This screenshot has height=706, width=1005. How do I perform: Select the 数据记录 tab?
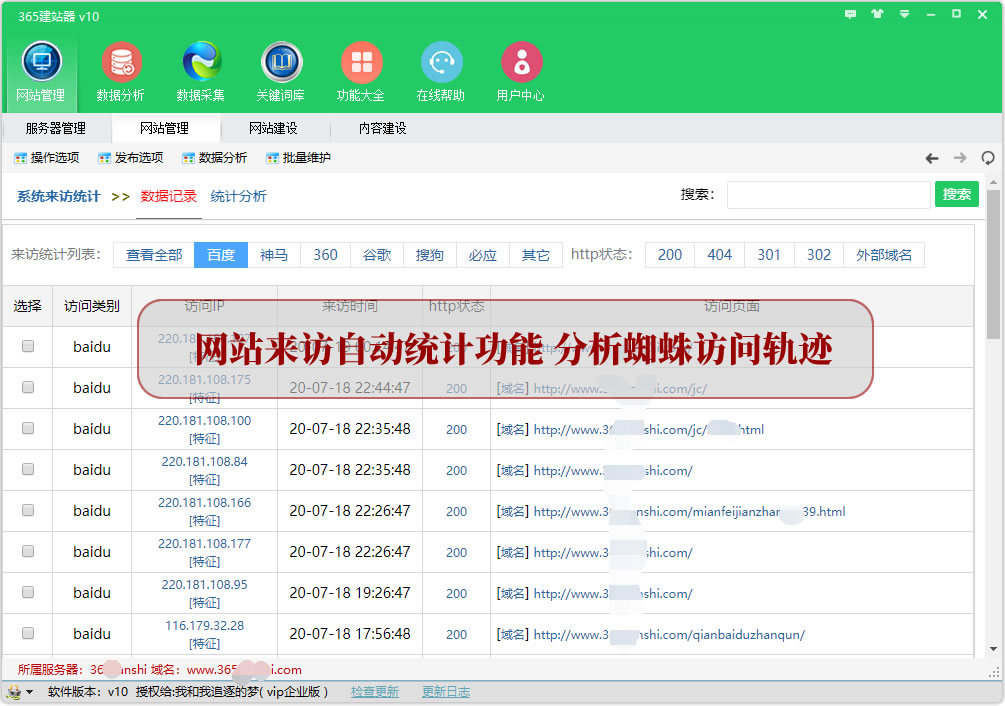tap(169, 196)
